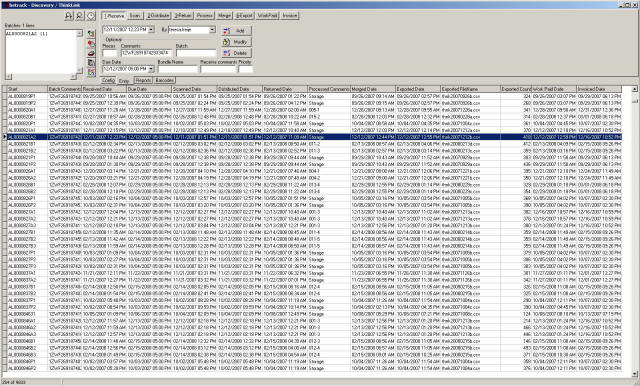Open the Config lower tab
This screenshot has width=640, height=386.
[108, 80]
